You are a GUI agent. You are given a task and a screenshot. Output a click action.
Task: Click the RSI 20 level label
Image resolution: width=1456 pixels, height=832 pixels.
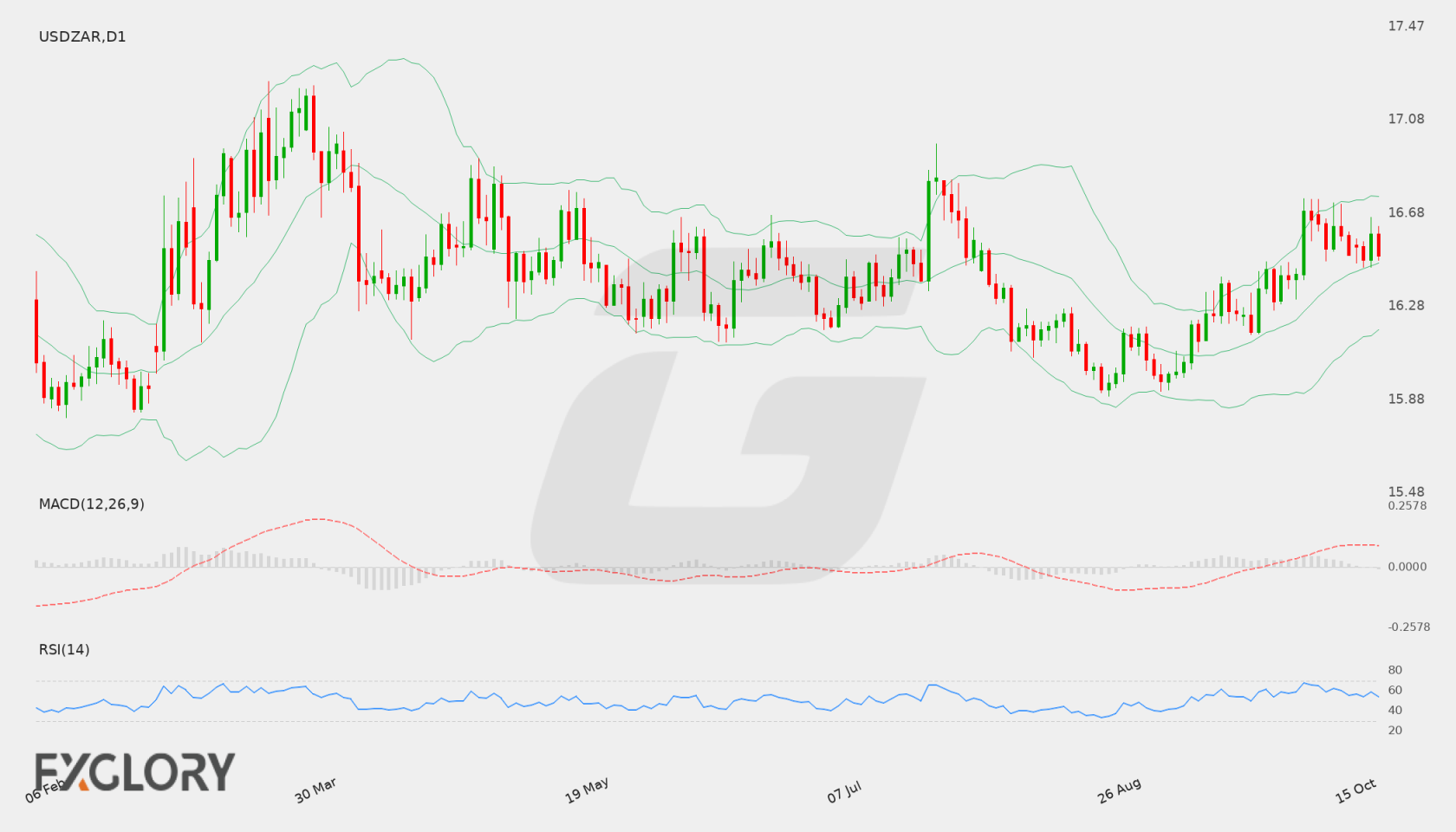[x=1395, y=730]
